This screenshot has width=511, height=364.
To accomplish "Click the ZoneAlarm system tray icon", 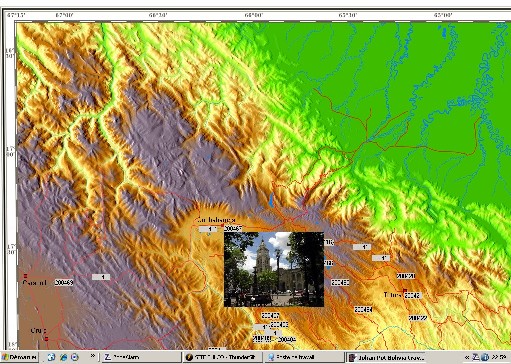I will click(476, 357).
